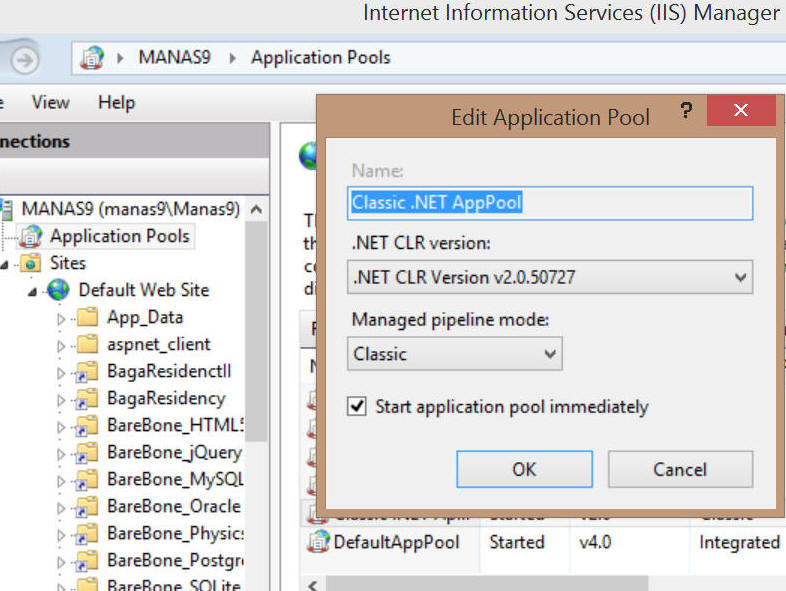Image resolution: width=786 pixels, height=591 pixels.
Task: Click the BareBone_Postgre application icon
Action: coord(87,561)
